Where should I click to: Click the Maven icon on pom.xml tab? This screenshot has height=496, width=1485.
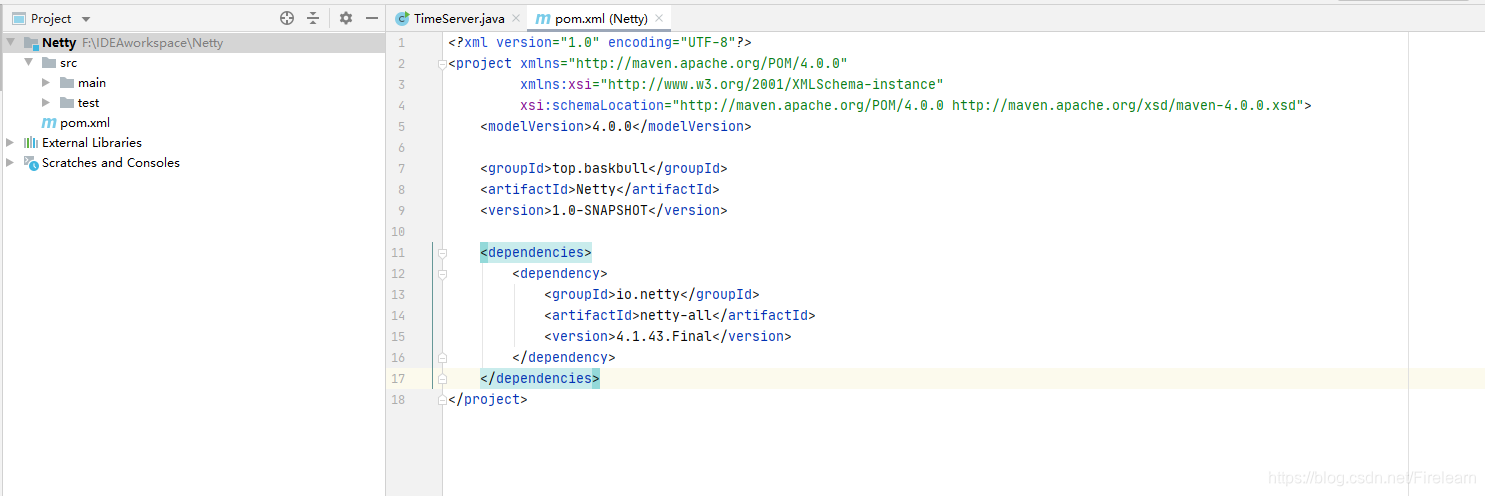click(x=543, y=19)
